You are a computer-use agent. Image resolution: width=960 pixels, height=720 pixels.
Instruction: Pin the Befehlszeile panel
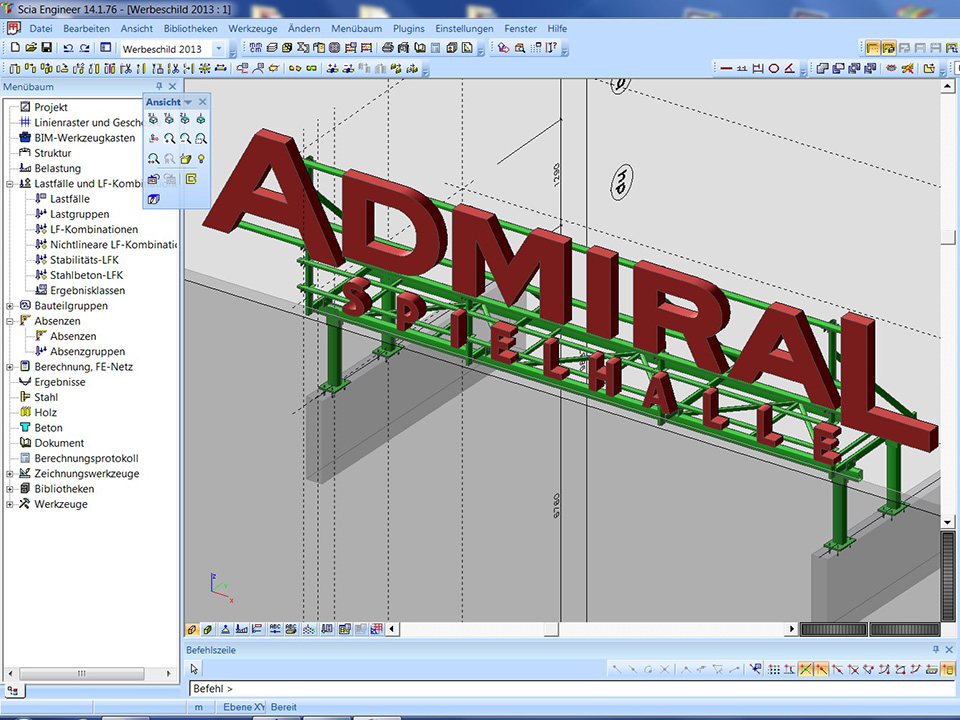tap(936, 650)
